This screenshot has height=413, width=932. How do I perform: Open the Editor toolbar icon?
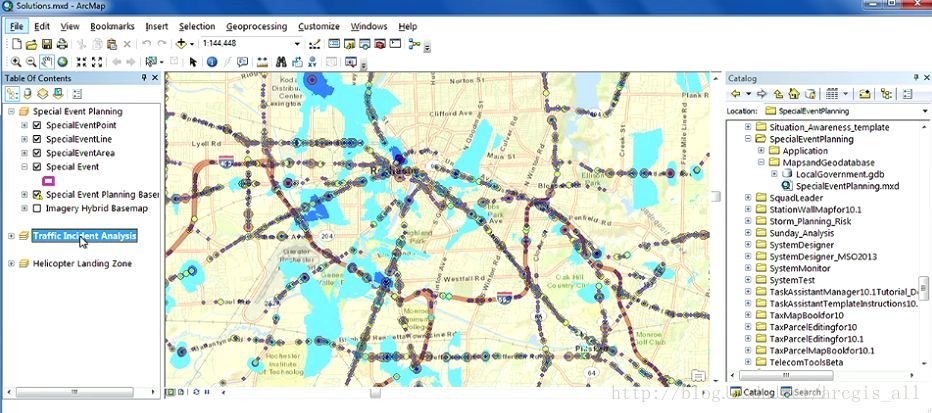[x=315, y=44]
